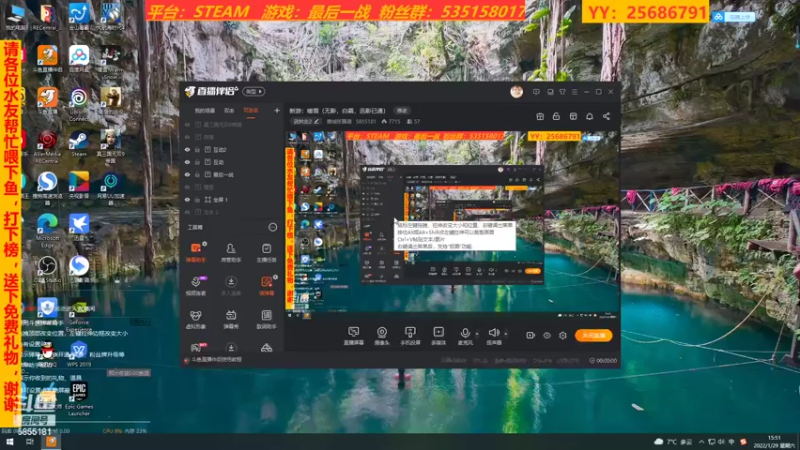Image resolution: width=800 pixels, height=450 pixels.
Task: Click the Microsoft Edge desktop icon
Action: (x=47, y=231)
